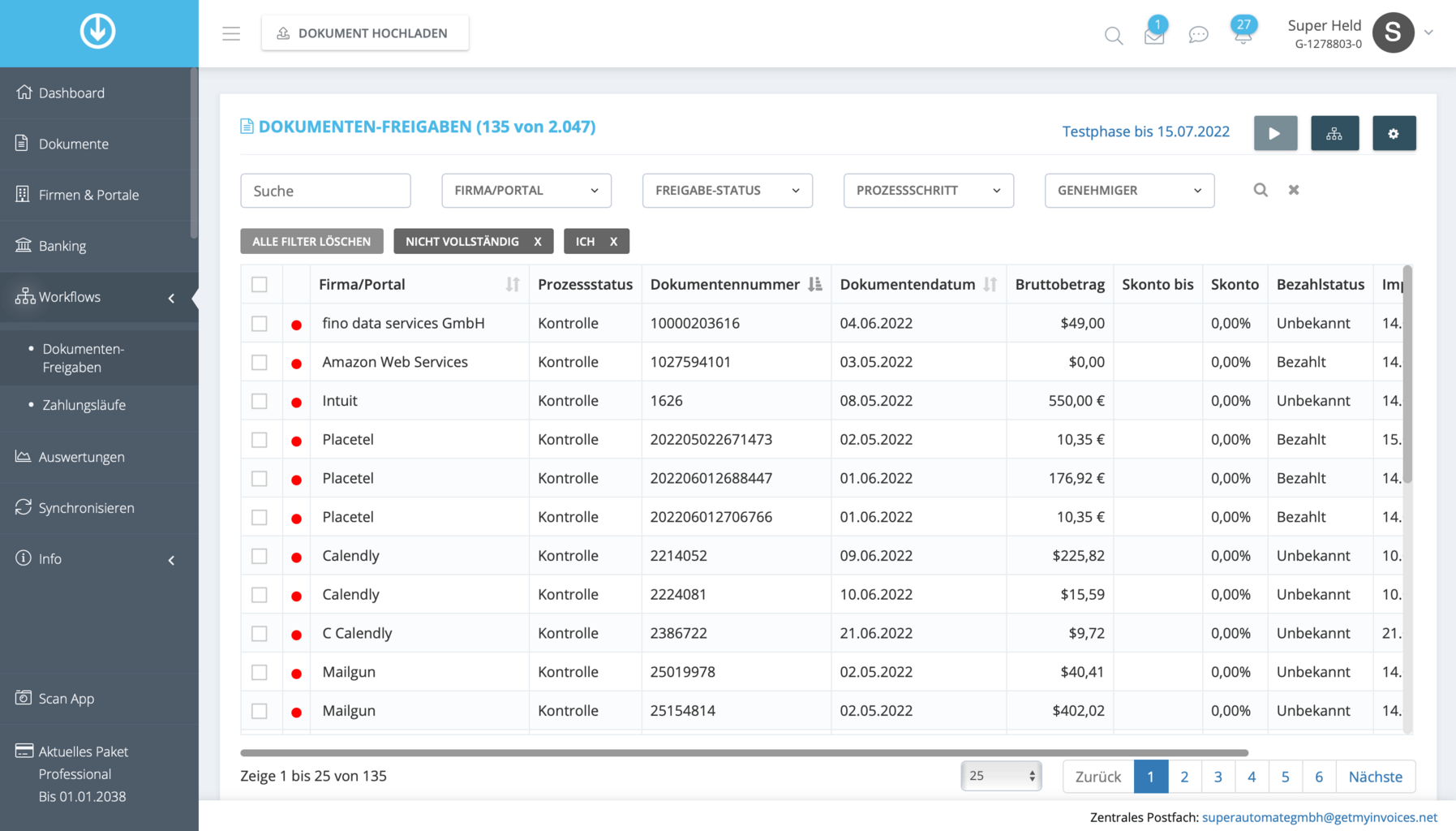Viewport: 1456px width, 831px height.
Task: Click the Zentrales Postfach email link
Action: [1319, 817]
